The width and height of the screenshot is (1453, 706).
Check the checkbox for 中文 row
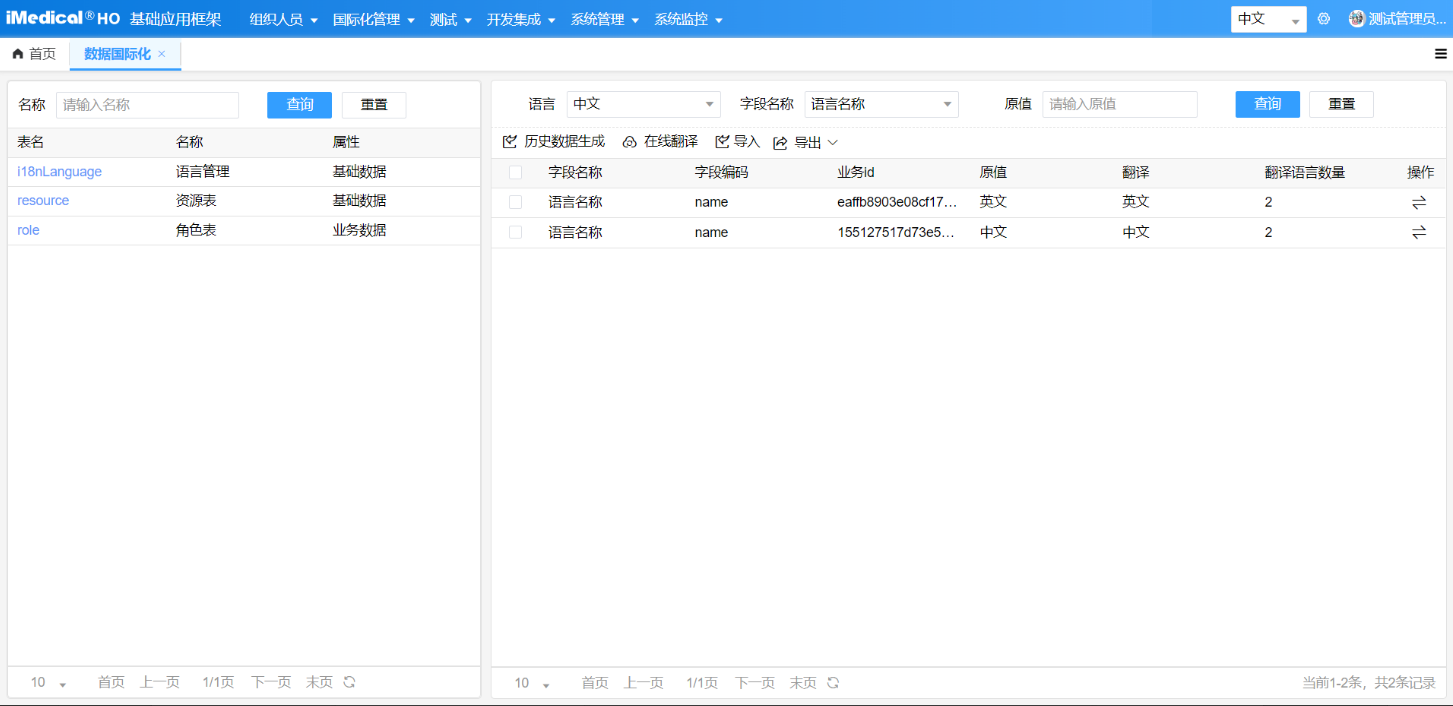(516, 233)
